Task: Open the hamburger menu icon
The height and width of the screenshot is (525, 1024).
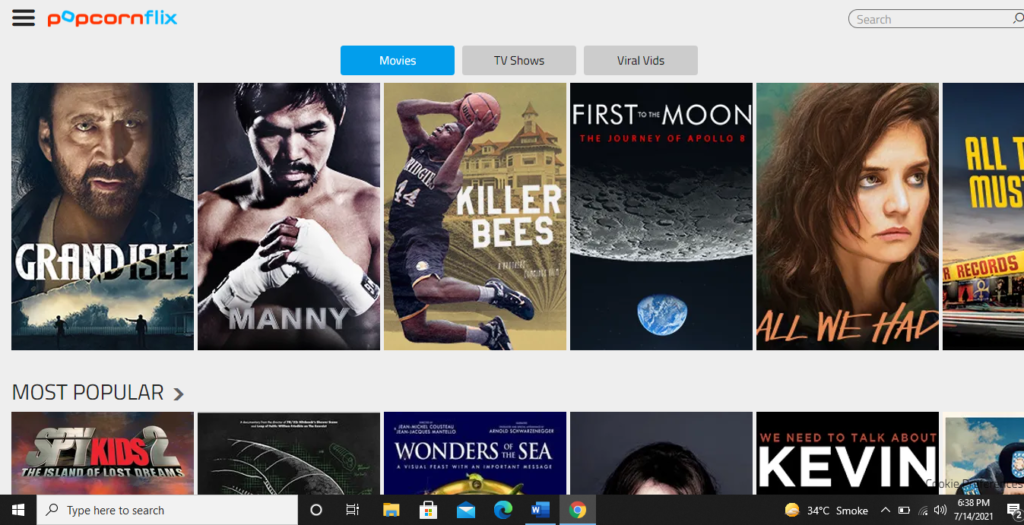Action: [24, 18]
